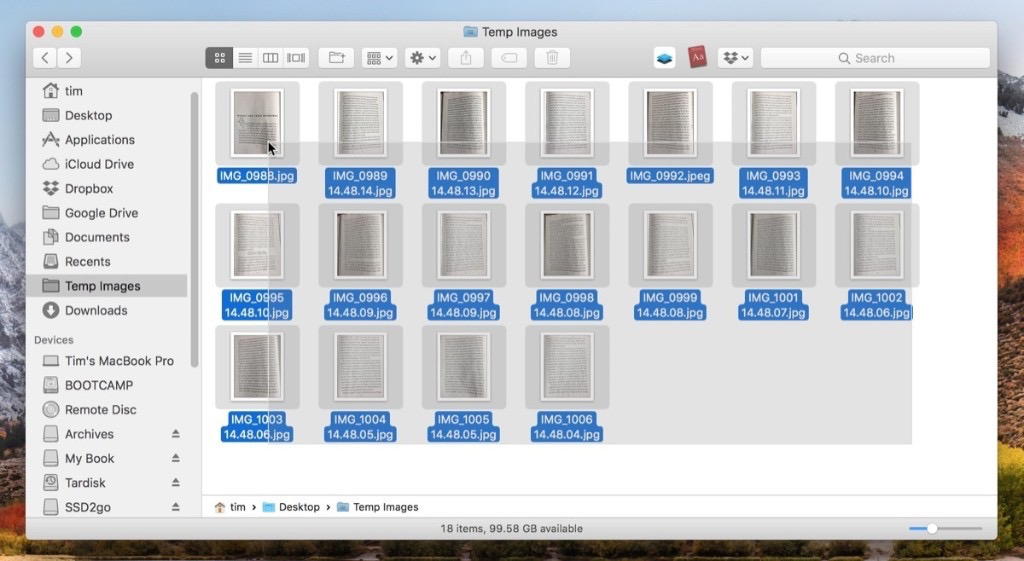Click the red dictionary book icon
Viewport: 1024px width, 561px height.
(x=697, y=58)
